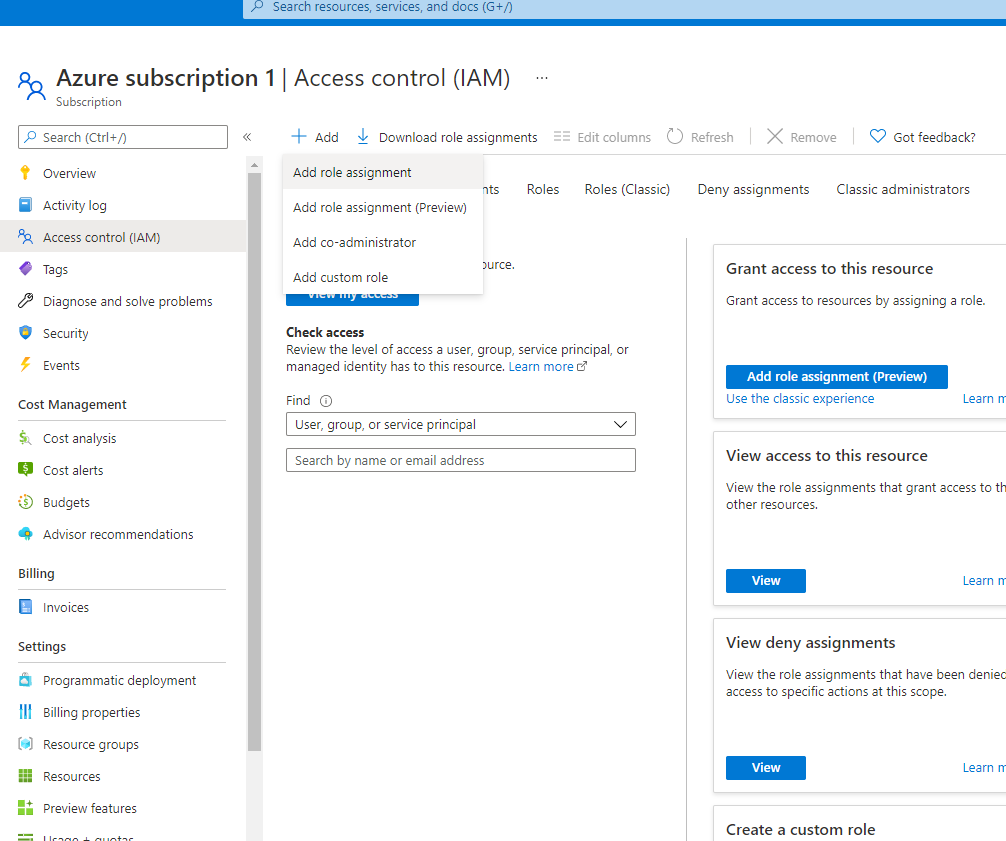Click the Grant access to this resource heading
1006x841 pixels.
click(x=830, y=268)
